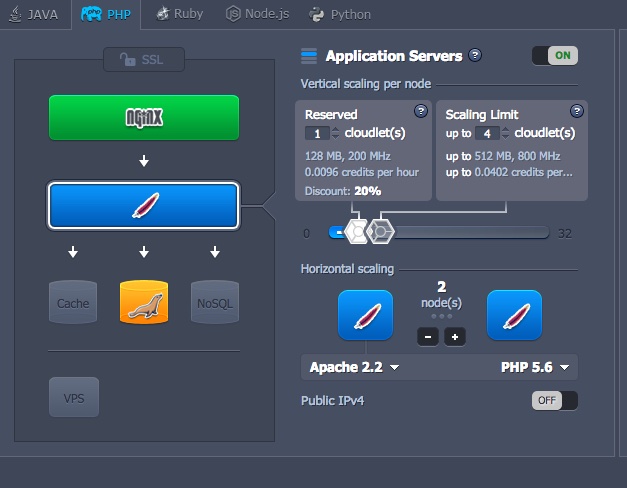This screenshot has height=488, width=627.
Task: Open the PHP 5.6 version dropdown
Action: tap(535, 367)
